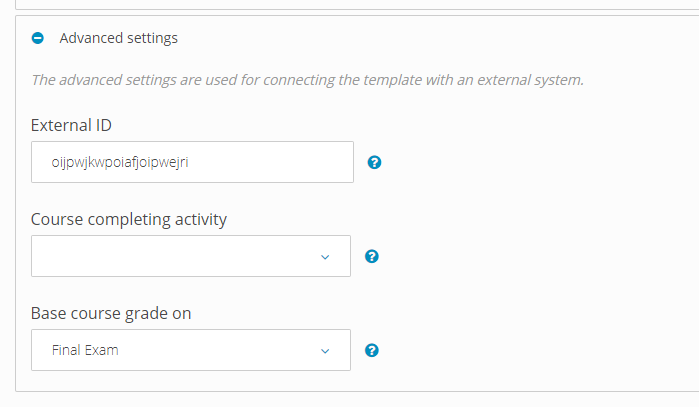Viewport: 699px width, 407px height.
Task: Click help icon next to Base course grade
Action: 372,350
